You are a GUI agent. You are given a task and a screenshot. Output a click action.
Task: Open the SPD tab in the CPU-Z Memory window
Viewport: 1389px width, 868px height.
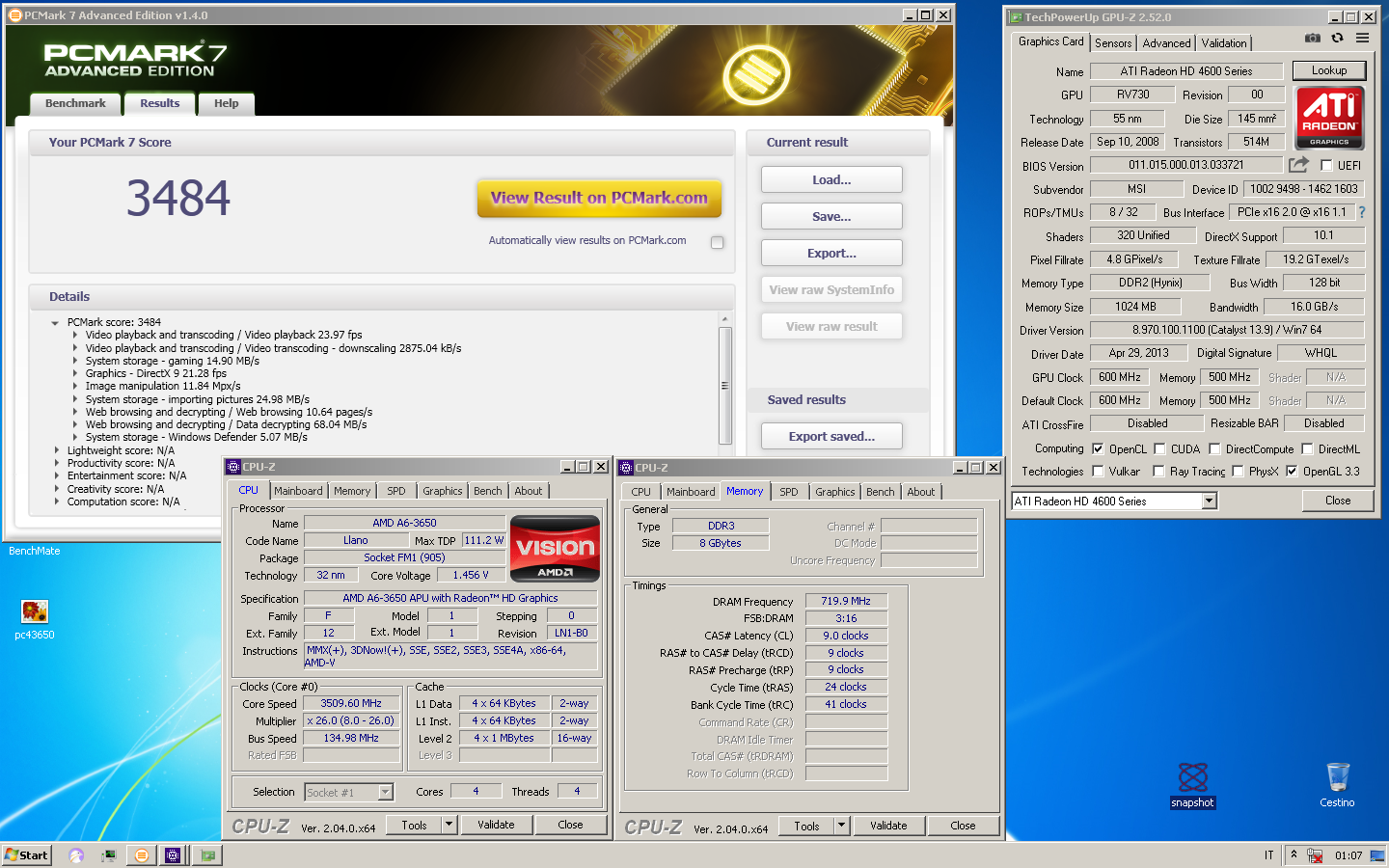point(789,492)
